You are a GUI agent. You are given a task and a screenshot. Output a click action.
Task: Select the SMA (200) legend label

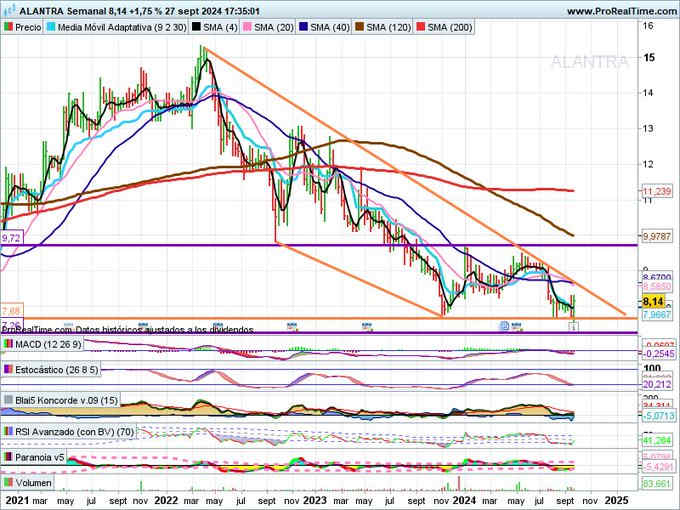coord(449,27)
